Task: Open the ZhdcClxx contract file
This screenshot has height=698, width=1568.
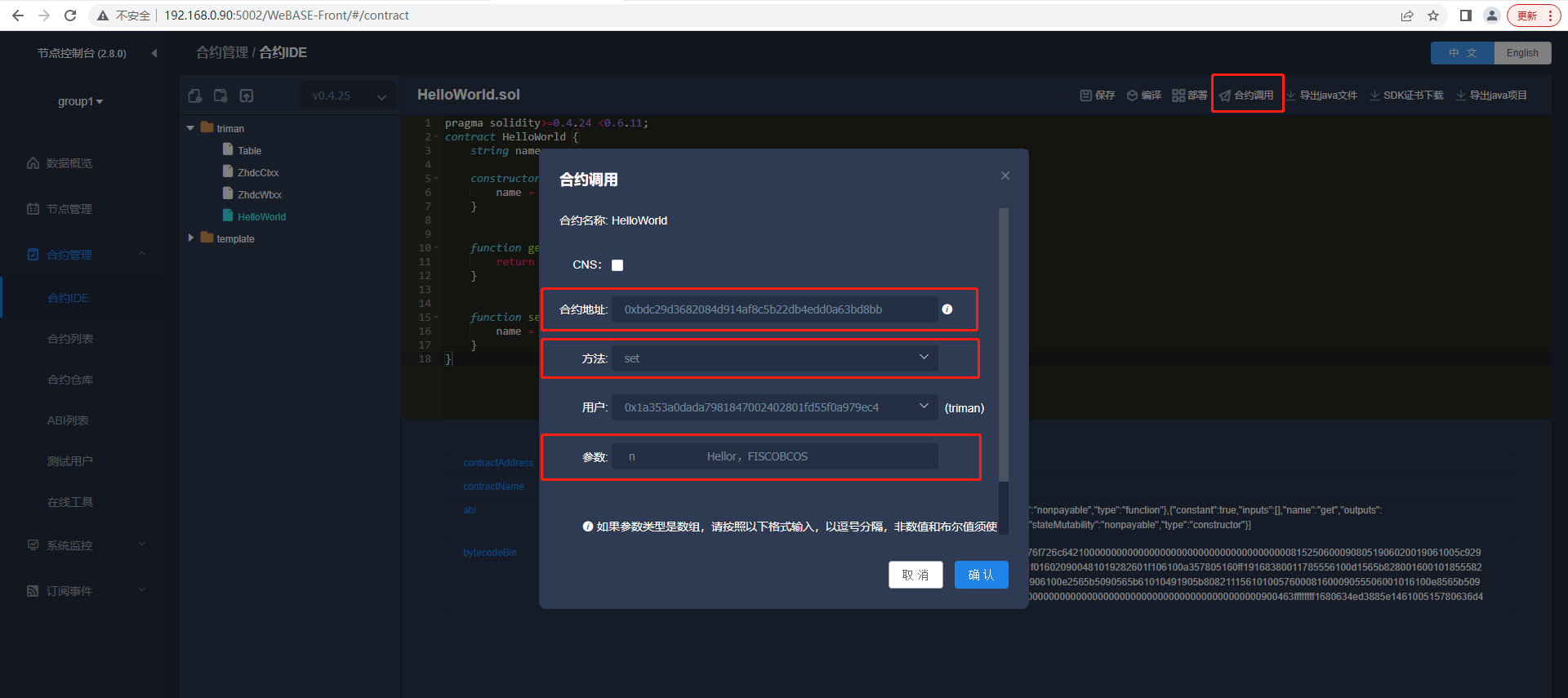Action: (x=258, y=172)
